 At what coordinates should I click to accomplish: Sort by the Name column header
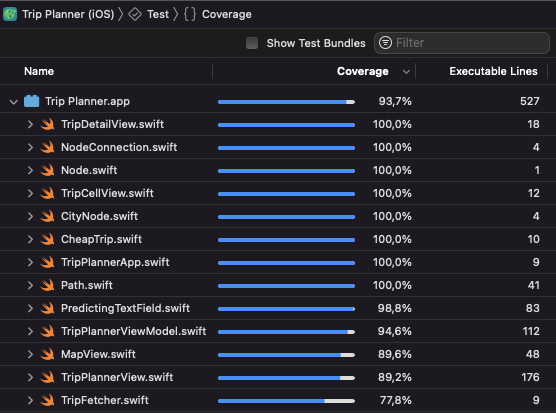(x=39, y=71)
